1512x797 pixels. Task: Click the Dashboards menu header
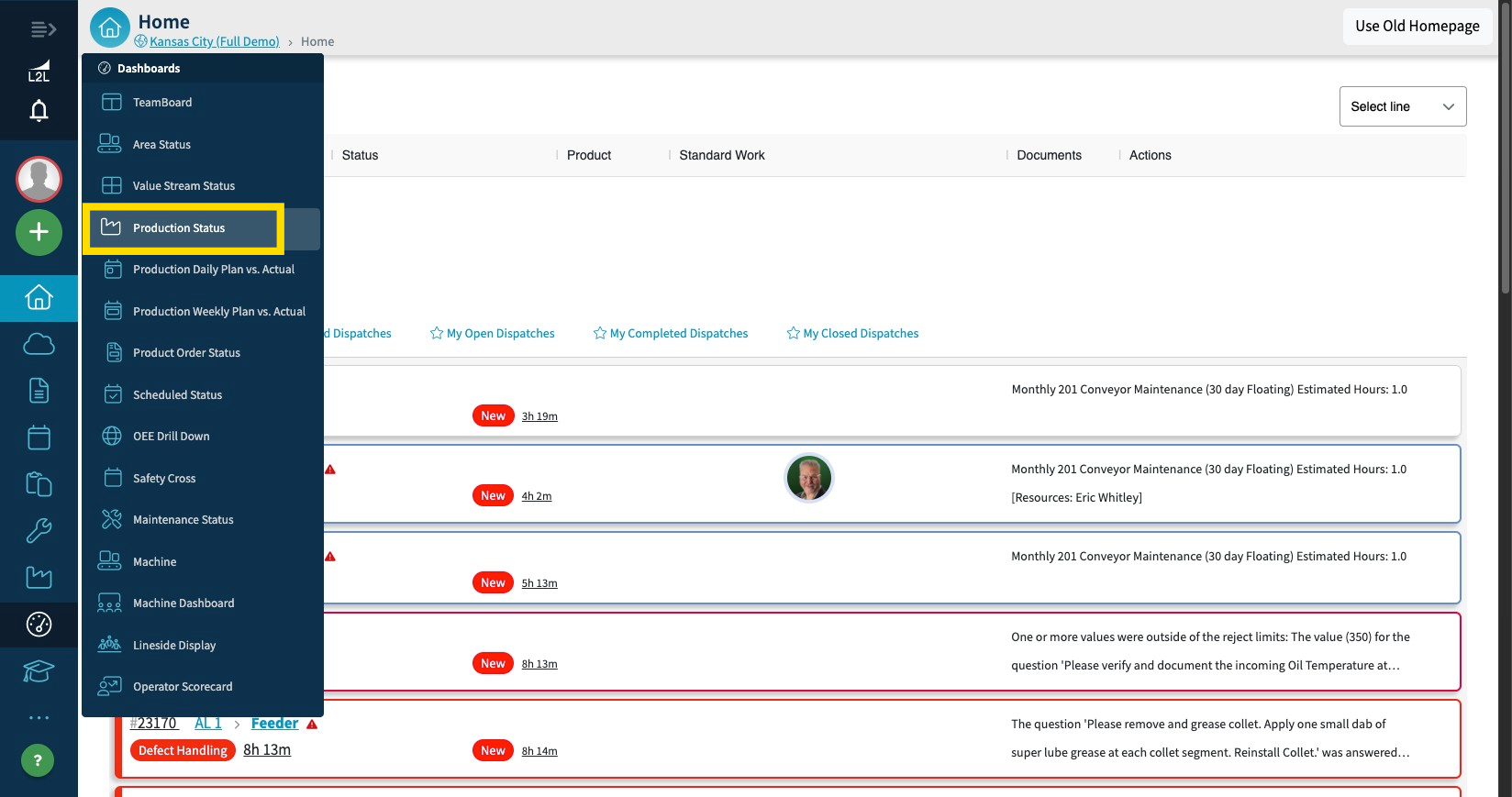pyautogui.click(x=203, y=68)
